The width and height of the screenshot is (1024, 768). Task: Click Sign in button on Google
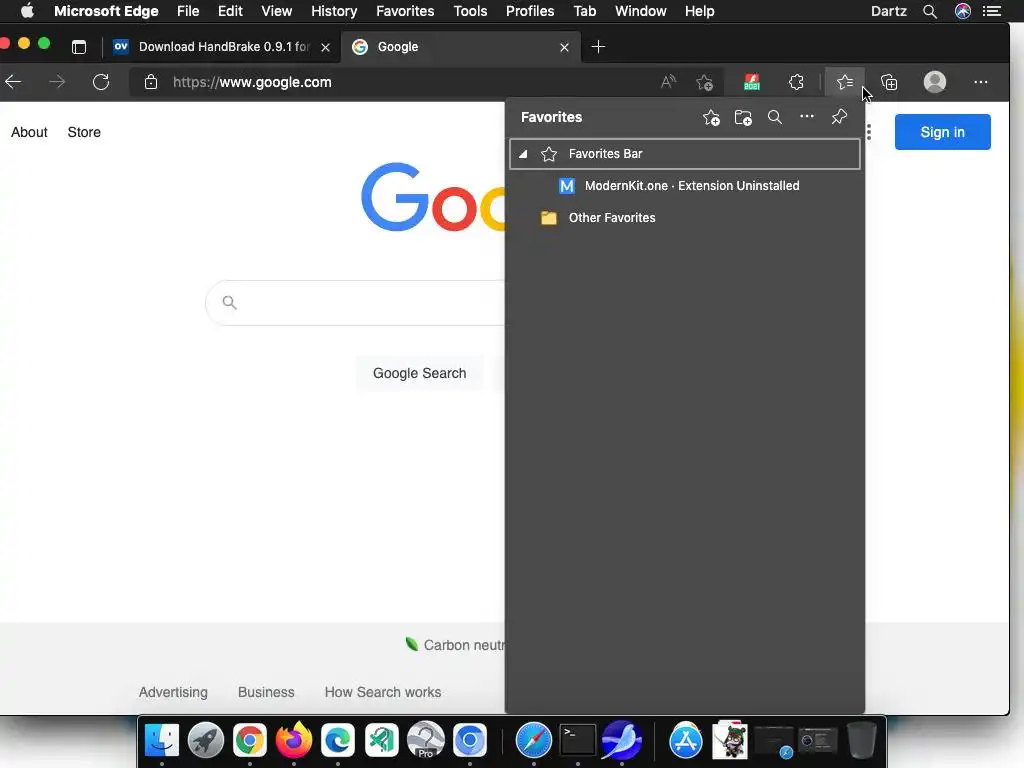942,133
